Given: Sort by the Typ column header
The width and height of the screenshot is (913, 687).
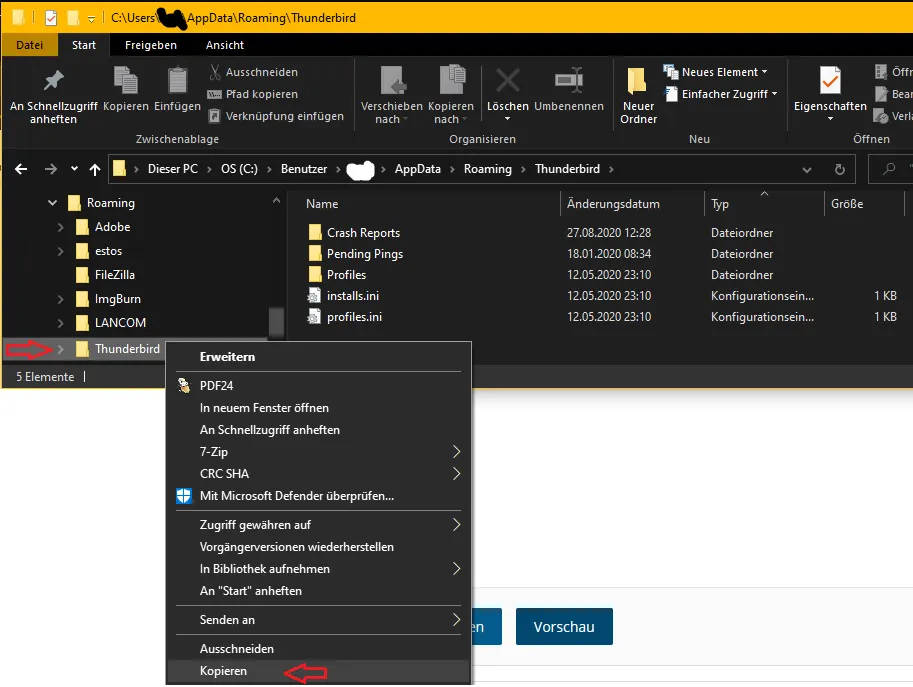Looking at the screenshot, I should 720,204.
